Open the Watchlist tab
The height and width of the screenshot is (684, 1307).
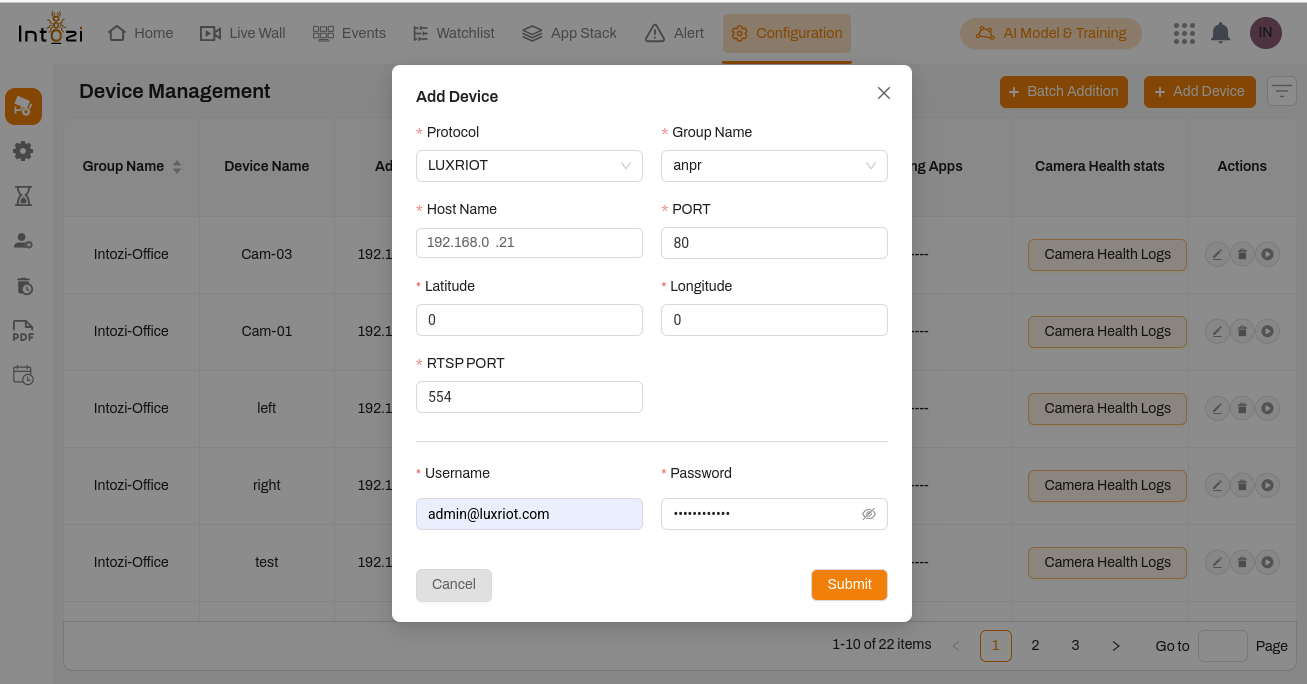(453, 33)
